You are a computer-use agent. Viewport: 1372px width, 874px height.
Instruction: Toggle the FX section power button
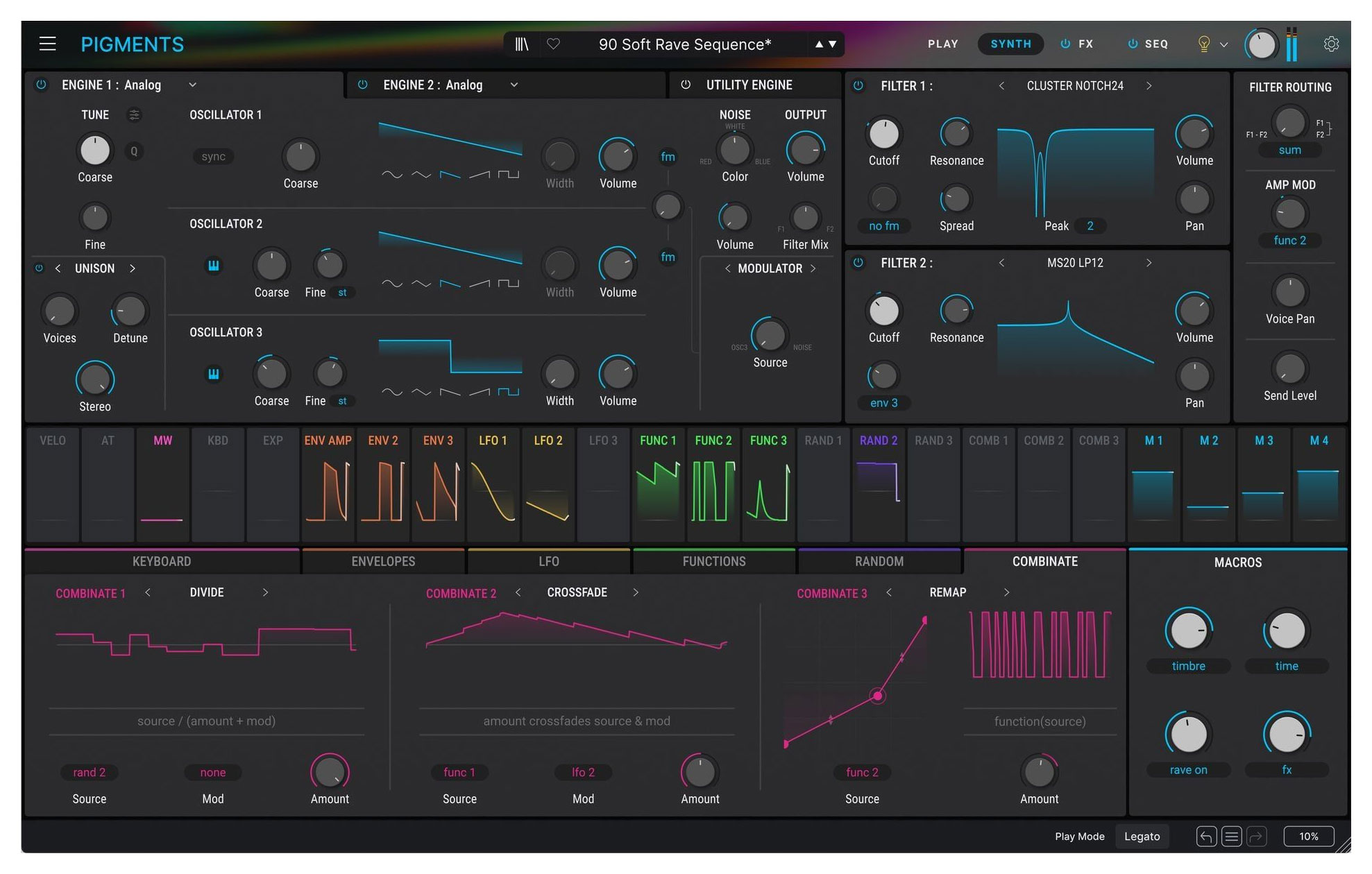click(1065, 44)
